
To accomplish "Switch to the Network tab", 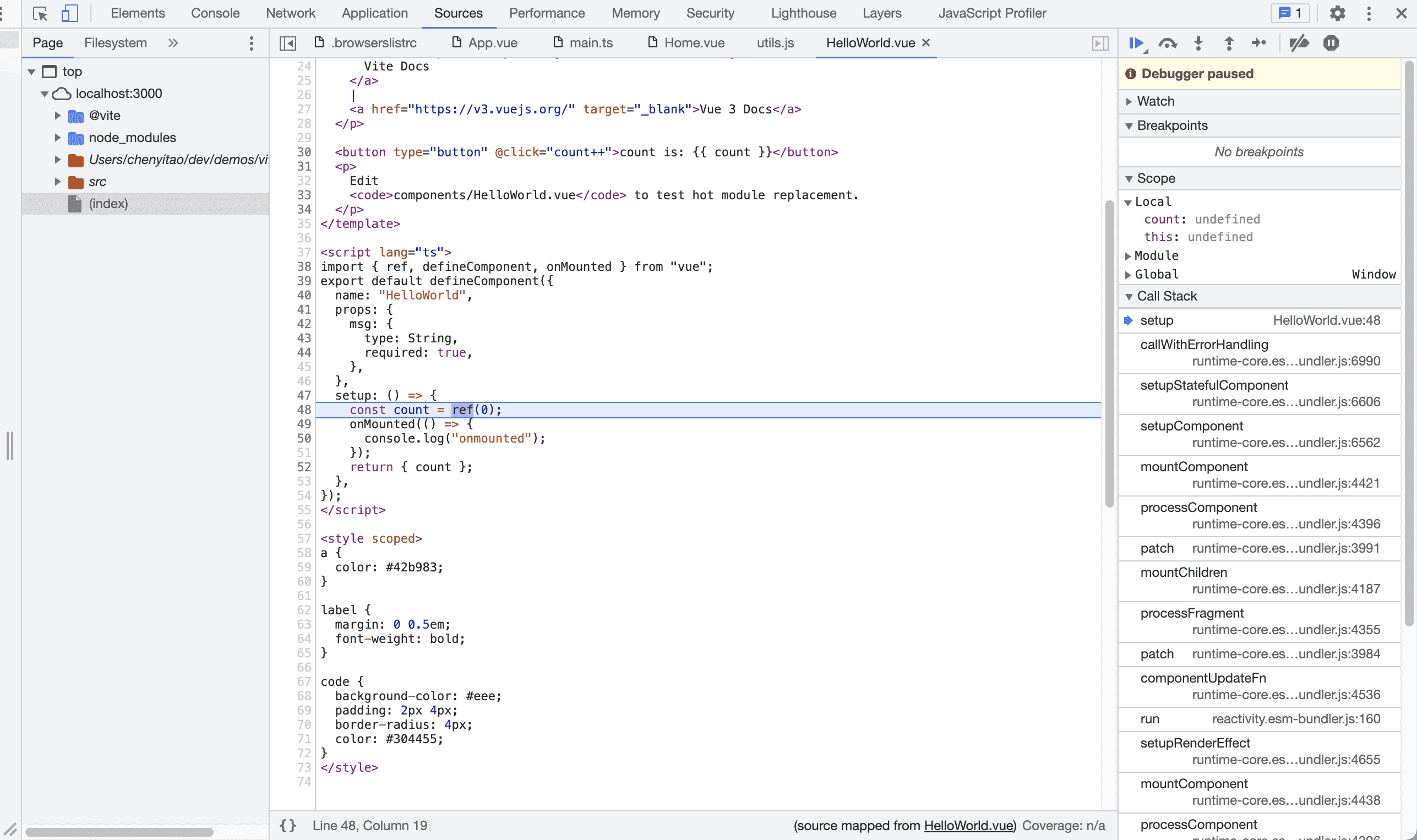I will (291, 13).
